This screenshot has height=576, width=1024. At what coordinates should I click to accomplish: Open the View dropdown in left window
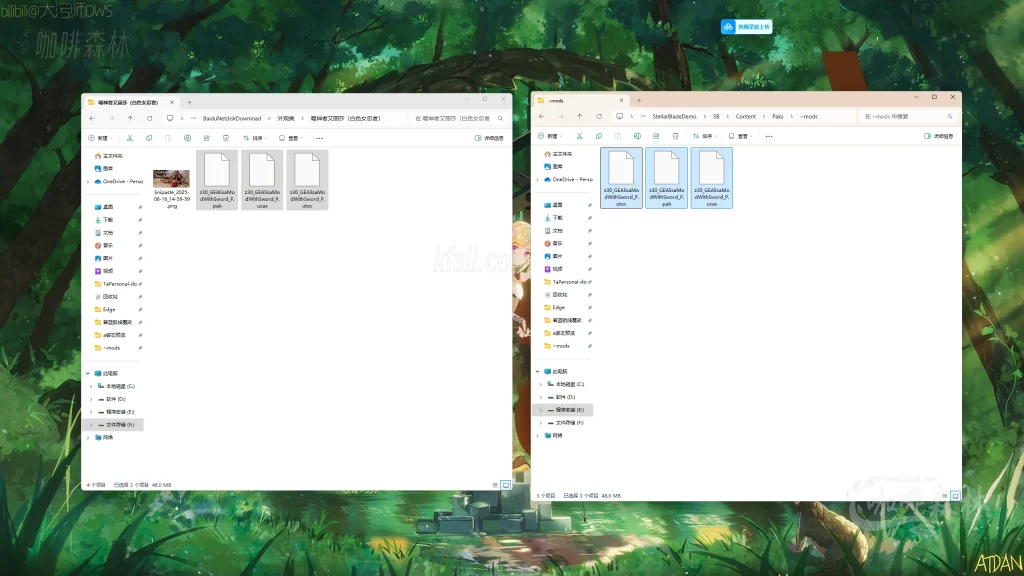(x=291, y=138)
